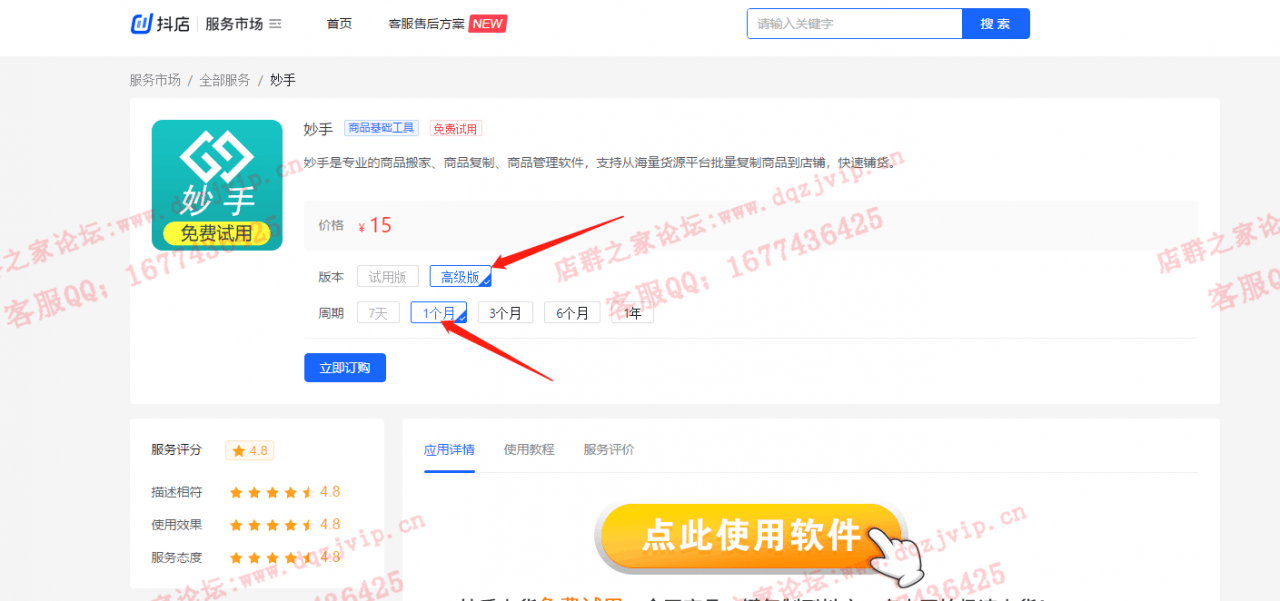
Task: Click the 抖店 logo icon
Action: tap(141, 24)
